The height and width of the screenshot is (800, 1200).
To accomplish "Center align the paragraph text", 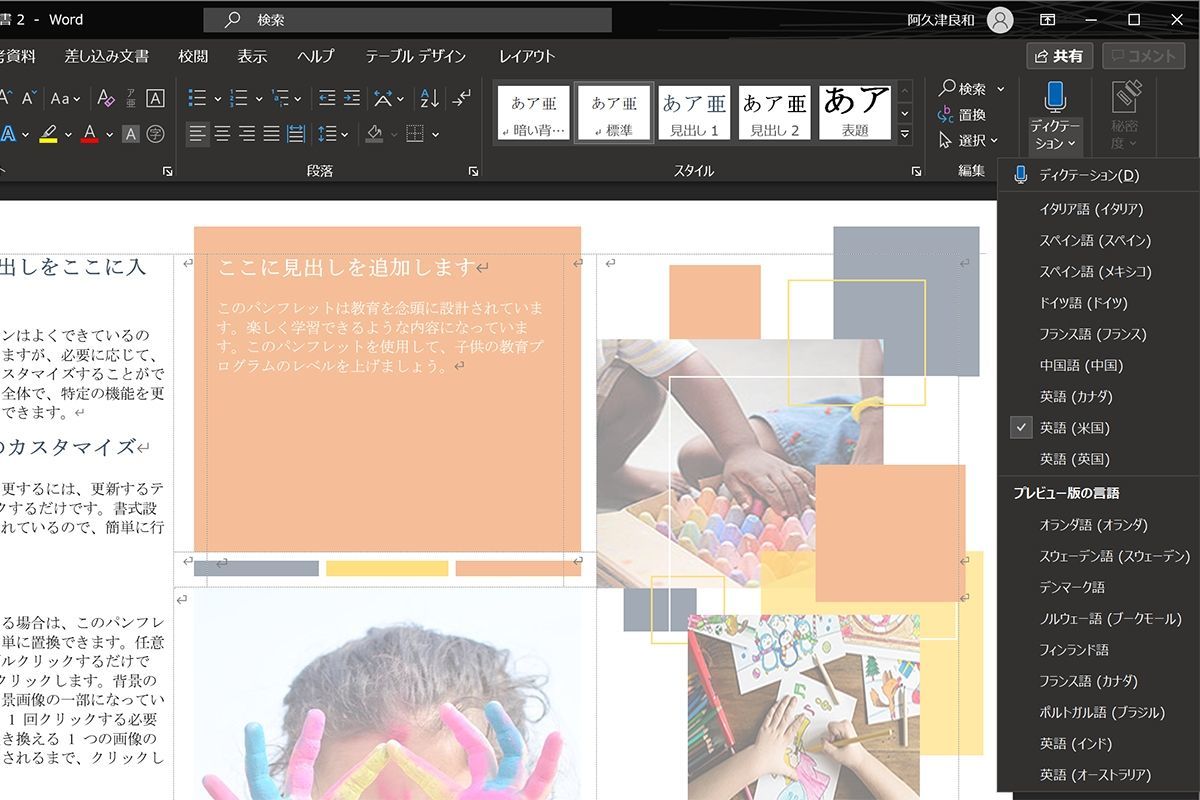I will tap(222, 134).
